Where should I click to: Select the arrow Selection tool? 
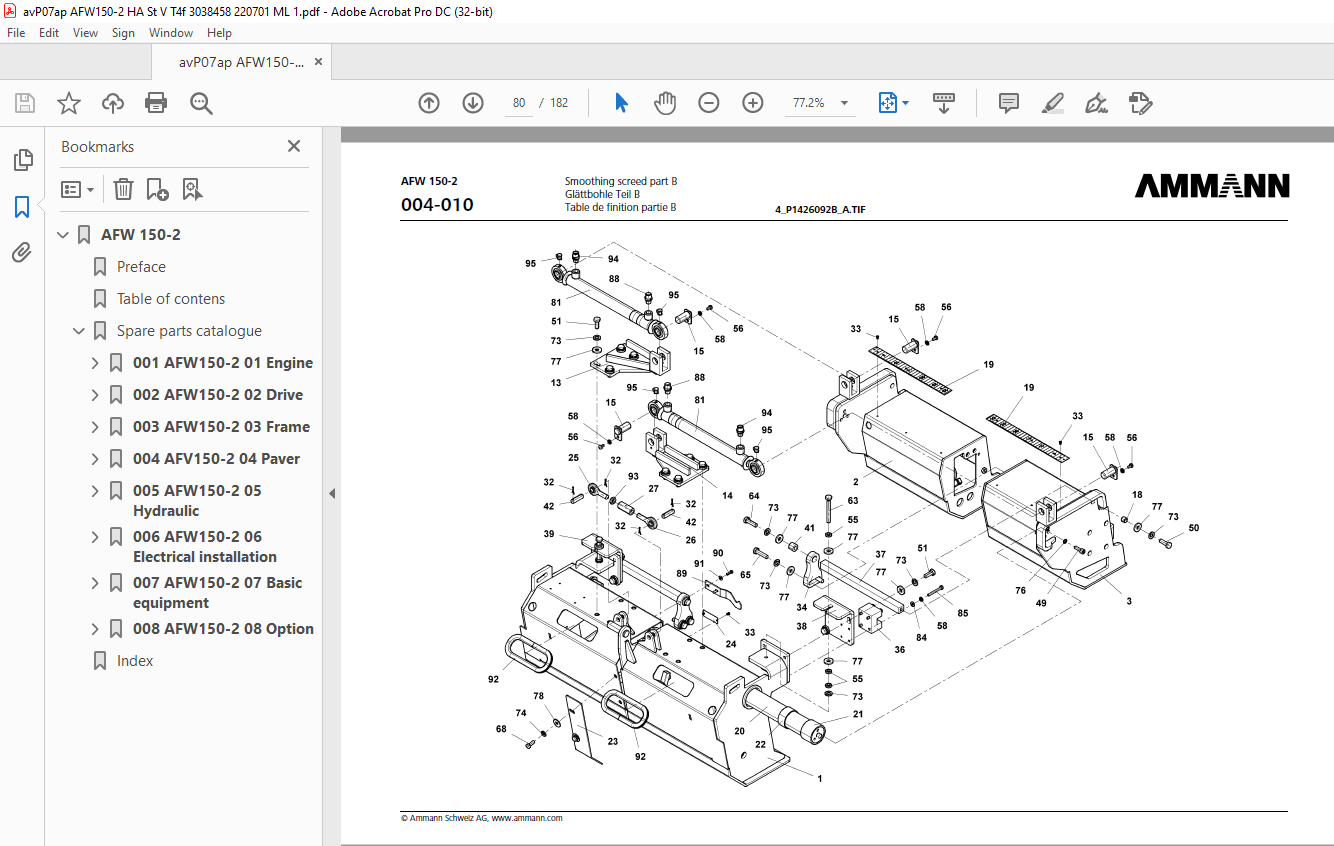(621, 103)
